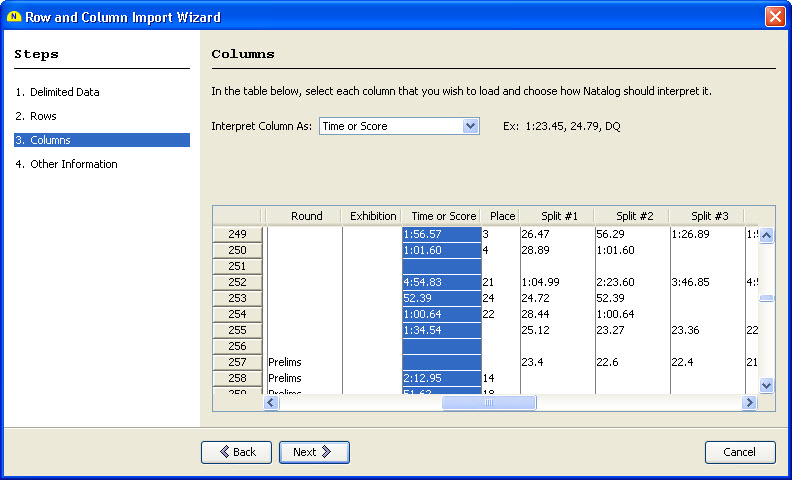Cancel the import wizard
Viewport: 792px width, 480px height.
pos(740,452)
